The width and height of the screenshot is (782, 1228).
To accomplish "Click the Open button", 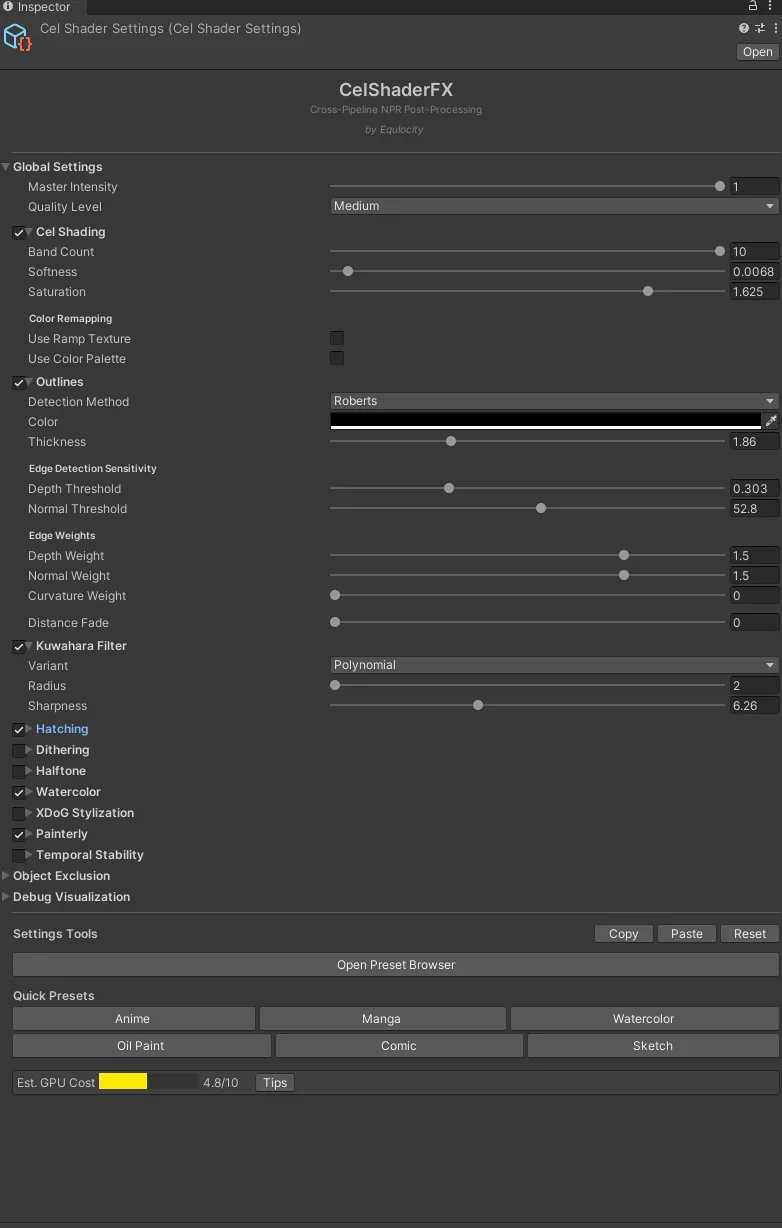I will pos(757,52).
